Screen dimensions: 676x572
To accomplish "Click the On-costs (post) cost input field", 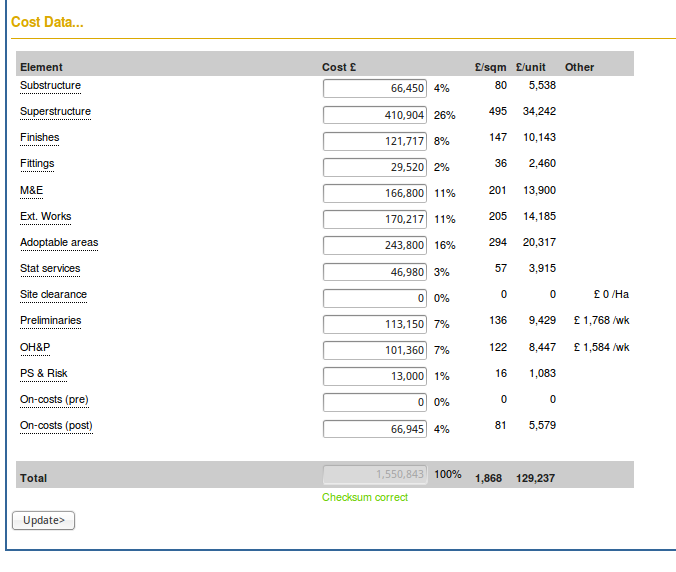I will tap(375, 429).
